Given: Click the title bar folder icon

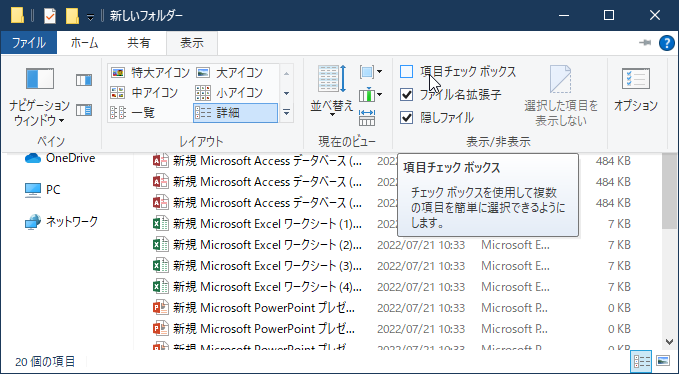Looking at the screenshot, I should click(x=17, y=16).
